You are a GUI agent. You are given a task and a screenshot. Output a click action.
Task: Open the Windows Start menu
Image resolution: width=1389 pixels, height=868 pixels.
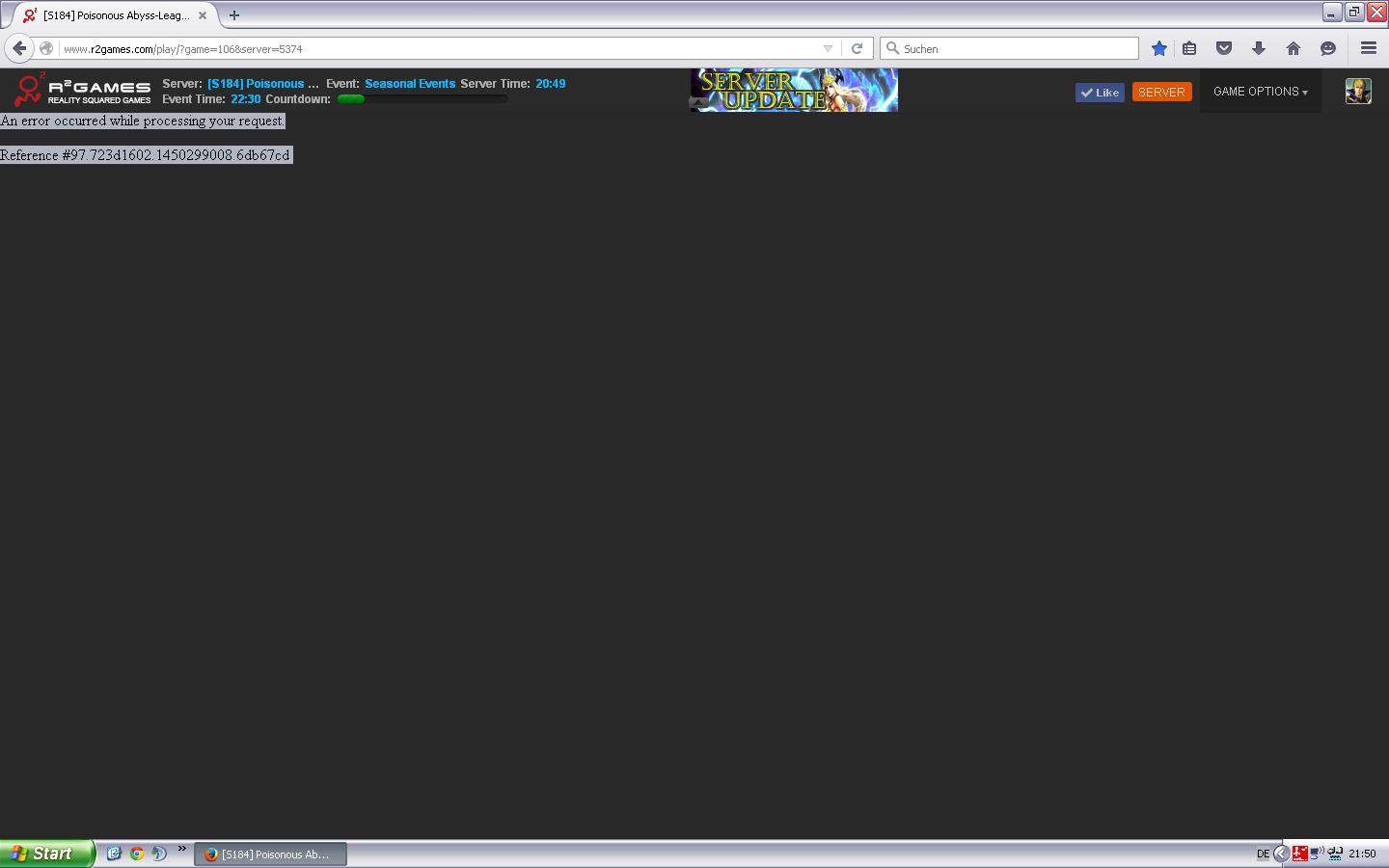(x=44, y=854)
